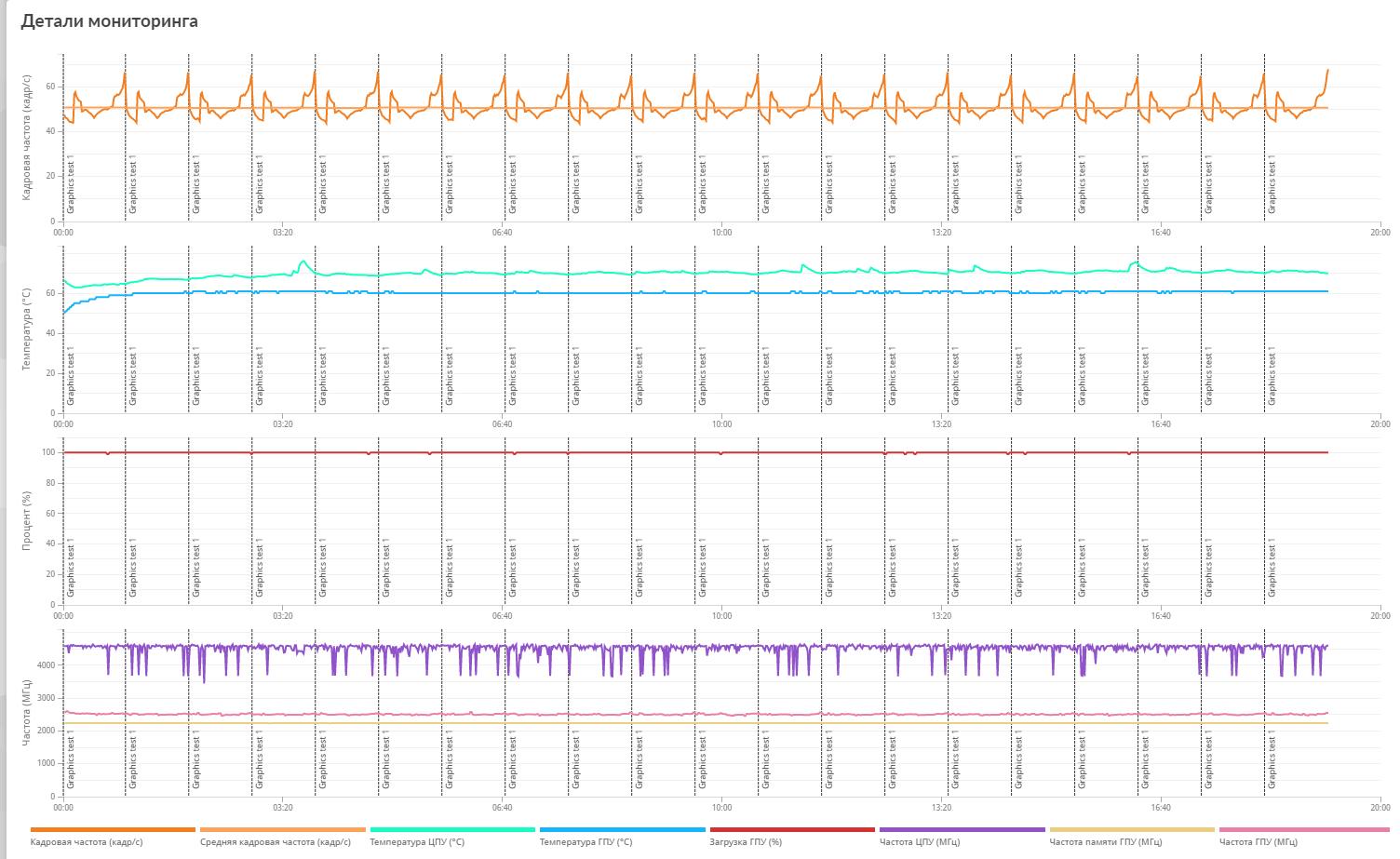
Task: Click legend label 'Кадровая частота (кадр/с)' at bottom
Action: click(x=87, y=842)
